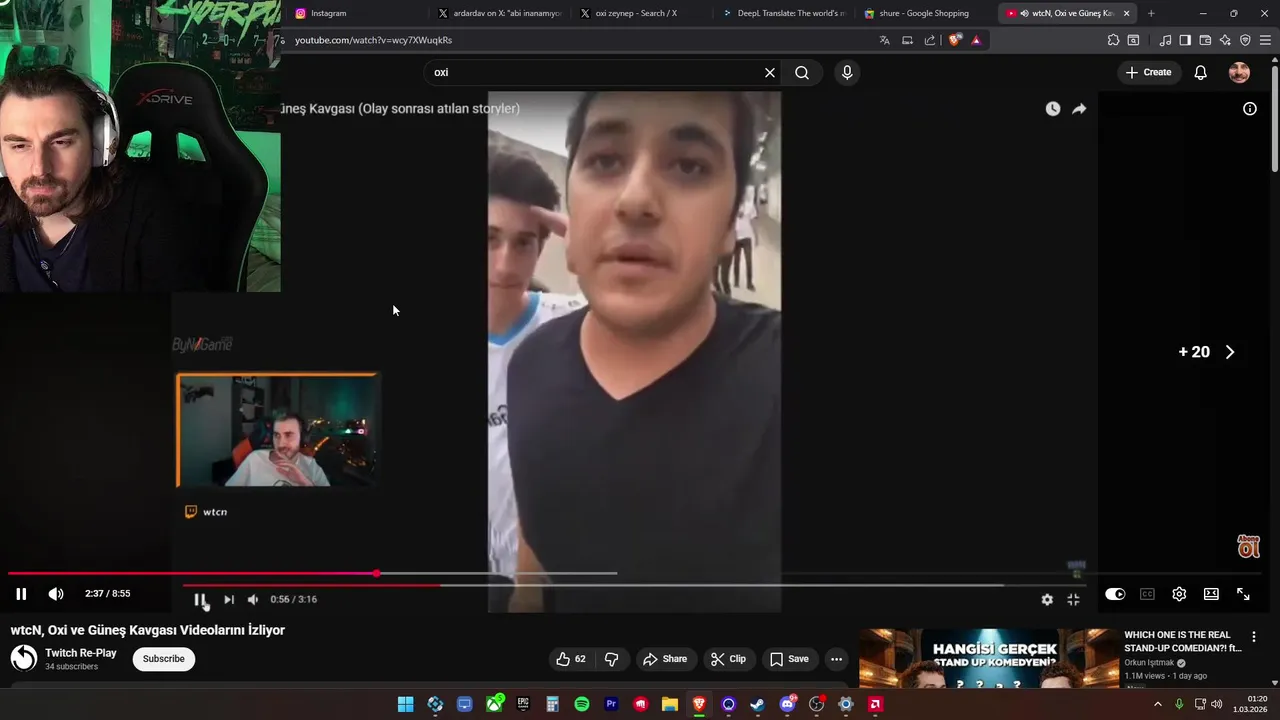Open Brave Shields lion icon
This screenshot has width=1280, height=720.
(x=955, y=40)
